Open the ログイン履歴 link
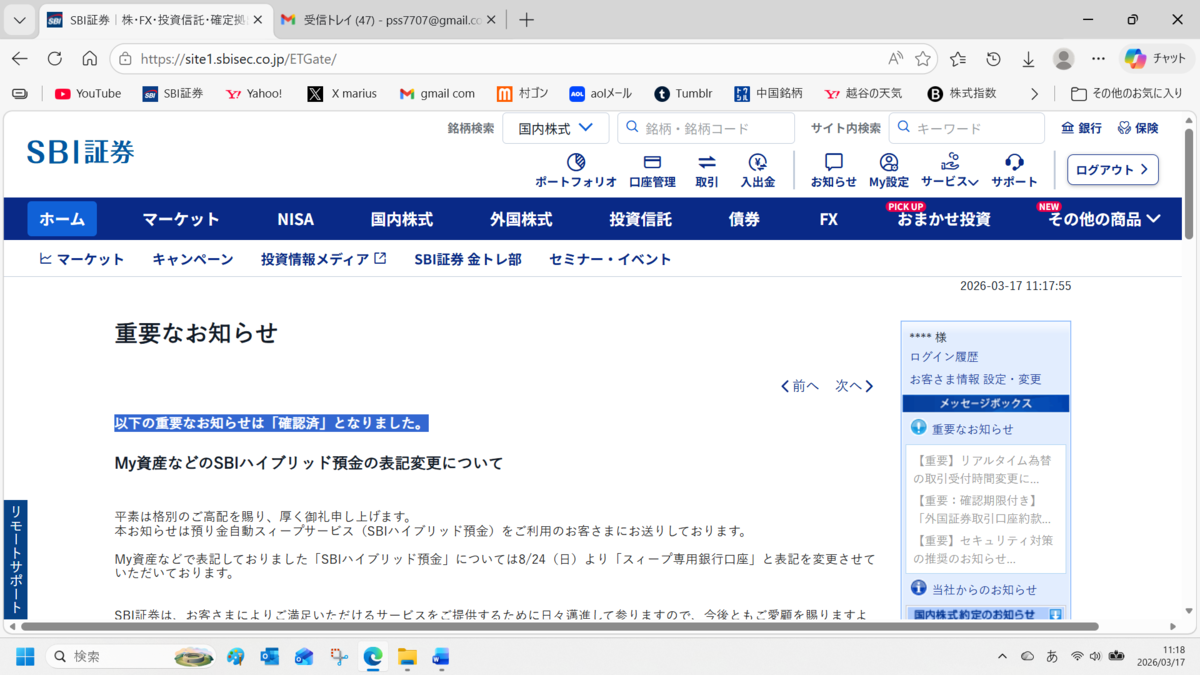This screenshot has height=675, width=1200. 944,357
